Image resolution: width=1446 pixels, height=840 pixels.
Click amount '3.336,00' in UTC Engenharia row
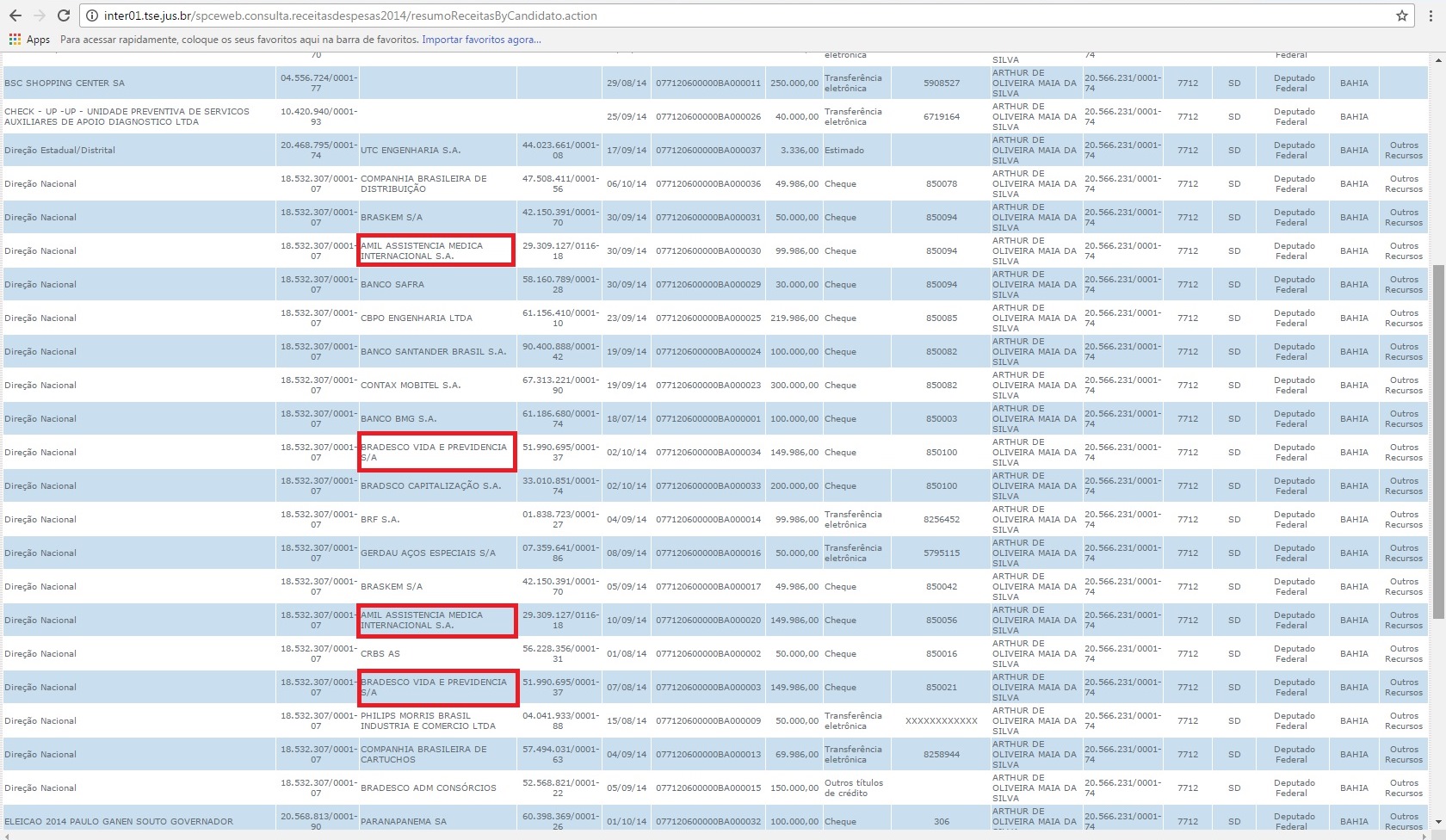[800, 151]
